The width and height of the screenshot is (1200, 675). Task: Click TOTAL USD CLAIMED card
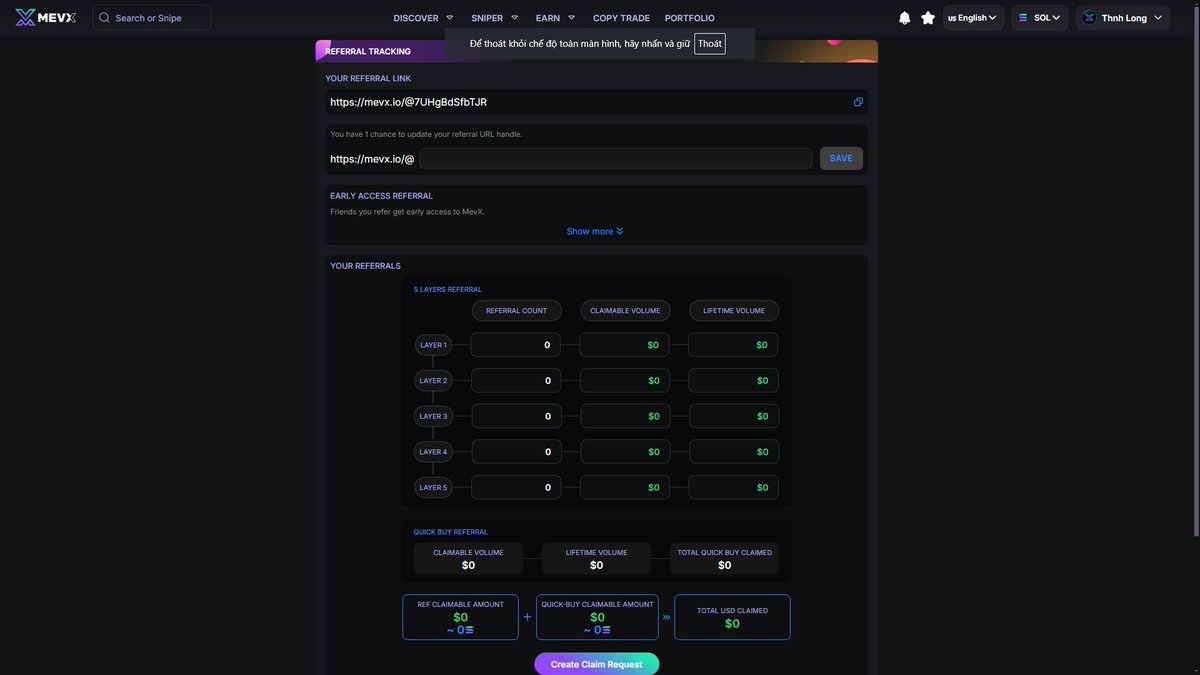coord(732,617)
